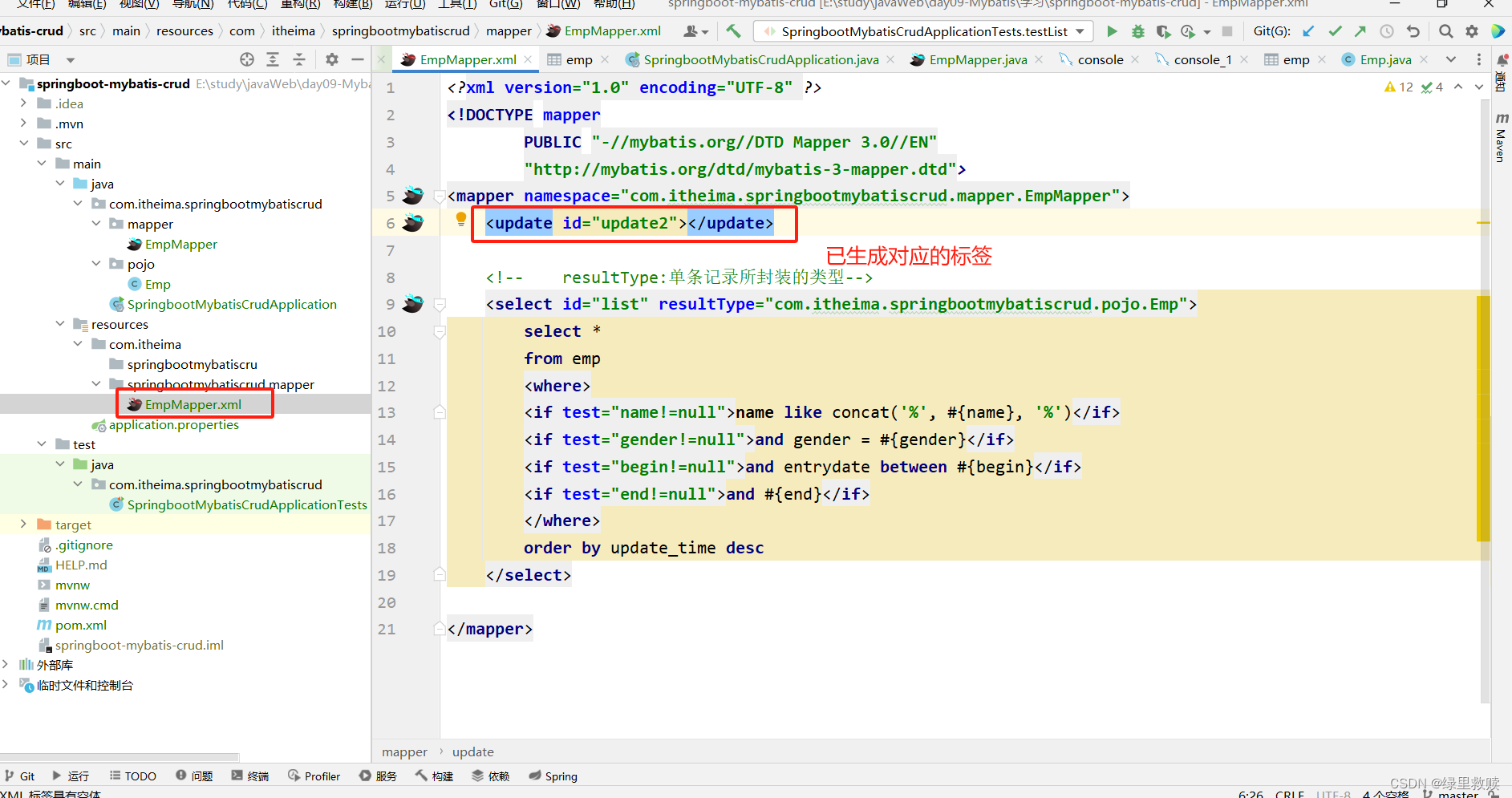Click the select-opened-file crosshair in Project panel

(x=246, y=59)
